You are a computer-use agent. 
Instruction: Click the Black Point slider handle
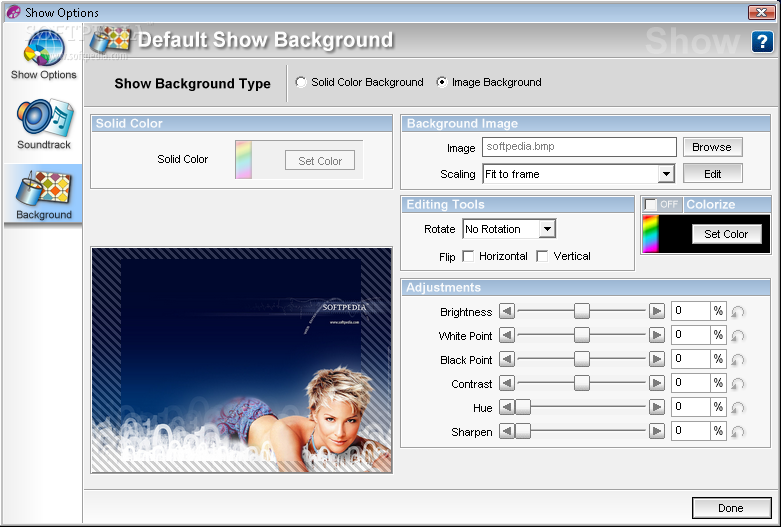tap(581, 359)
